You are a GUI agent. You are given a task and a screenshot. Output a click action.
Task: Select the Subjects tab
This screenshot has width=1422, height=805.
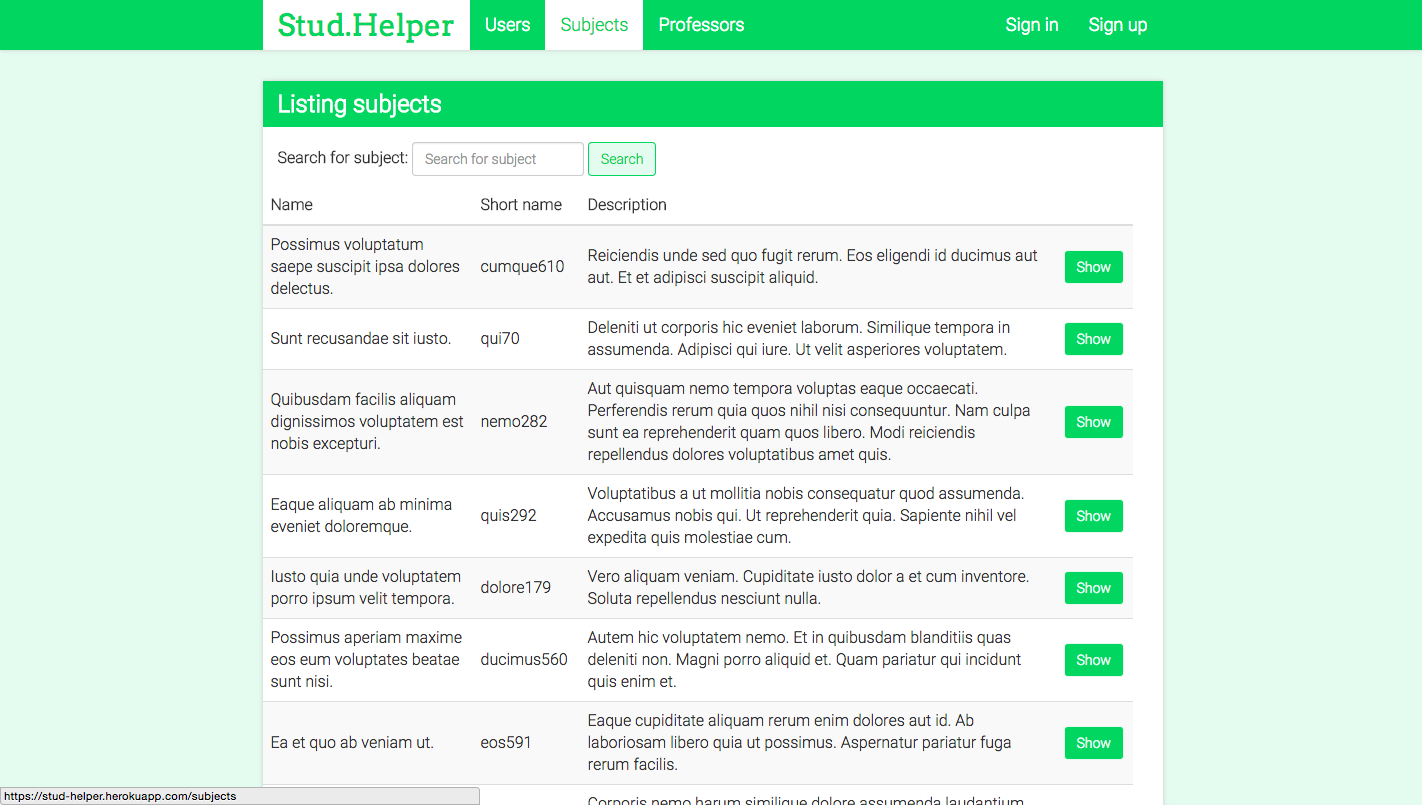(594, 25)
